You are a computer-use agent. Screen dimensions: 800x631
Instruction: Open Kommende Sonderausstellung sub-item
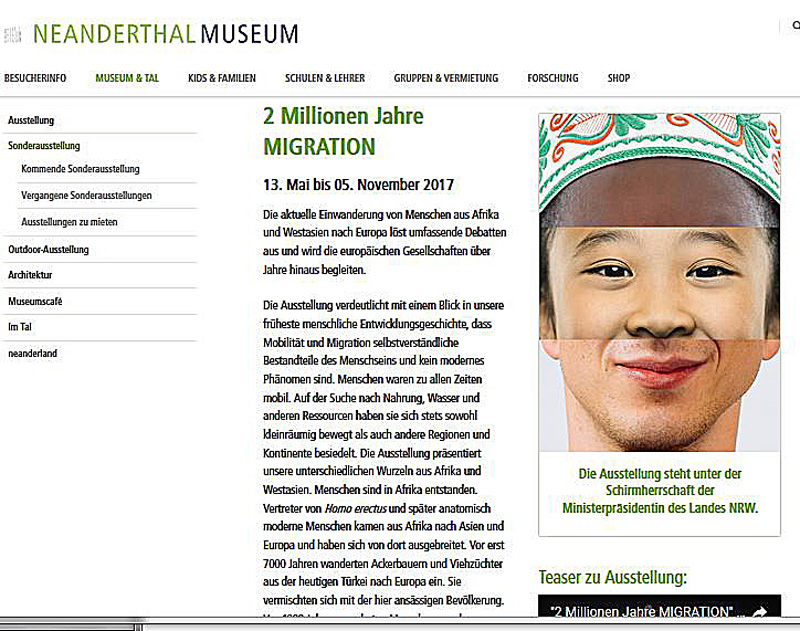(80, 170)
